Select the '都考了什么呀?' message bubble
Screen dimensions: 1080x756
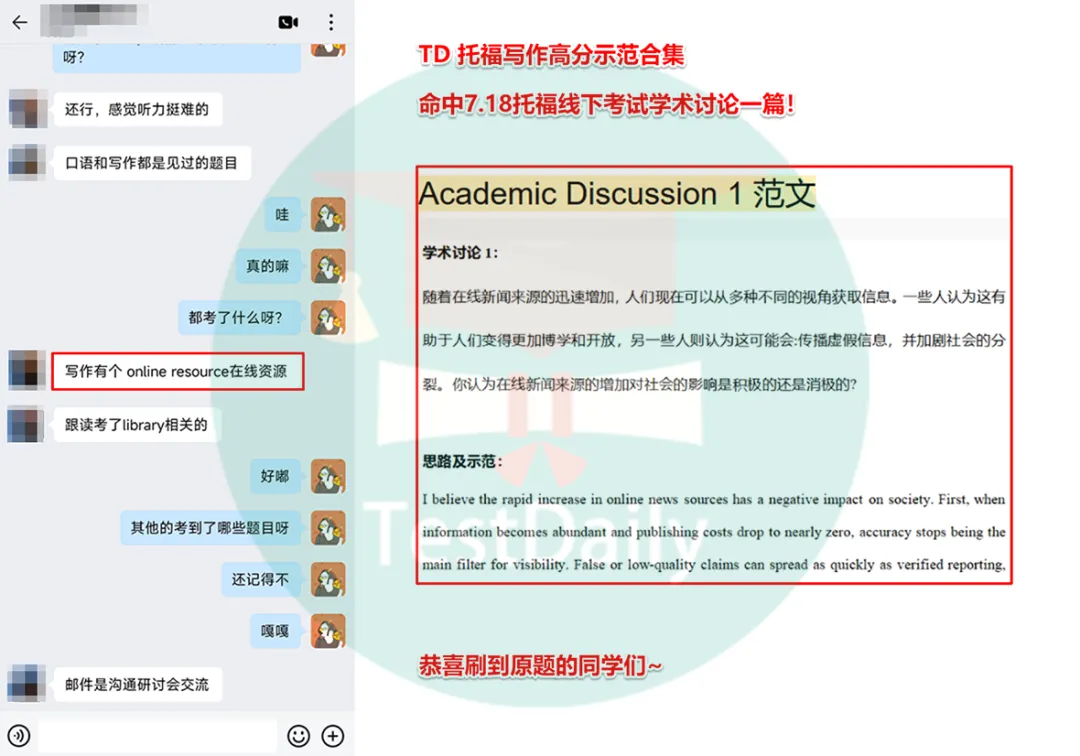239,318
